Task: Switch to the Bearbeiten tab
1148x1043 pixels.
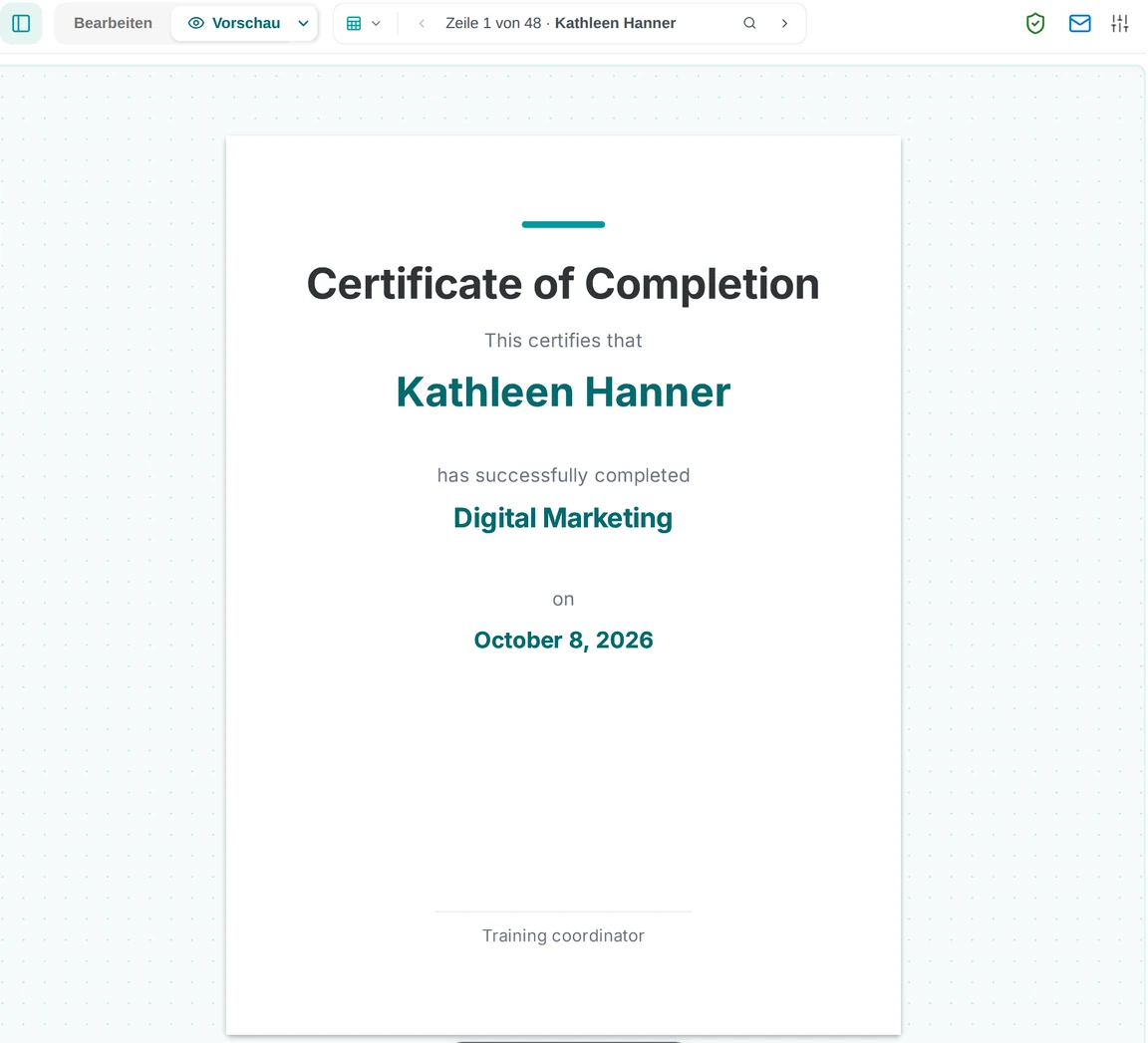Action: [x=113, y=24]
